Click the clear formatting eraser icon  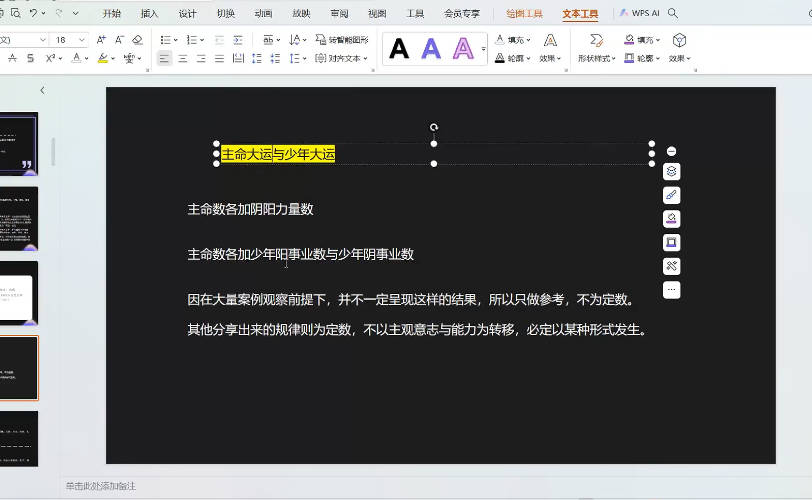pyautogui.click(x=137, y=40)
